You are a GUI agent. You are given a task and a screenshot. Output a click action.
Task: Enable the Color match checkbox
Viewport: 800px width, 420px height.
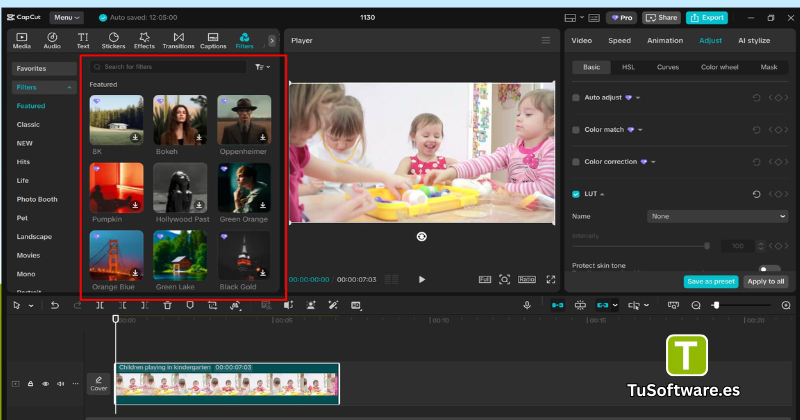pyautogui.click(x=576, y=130)
